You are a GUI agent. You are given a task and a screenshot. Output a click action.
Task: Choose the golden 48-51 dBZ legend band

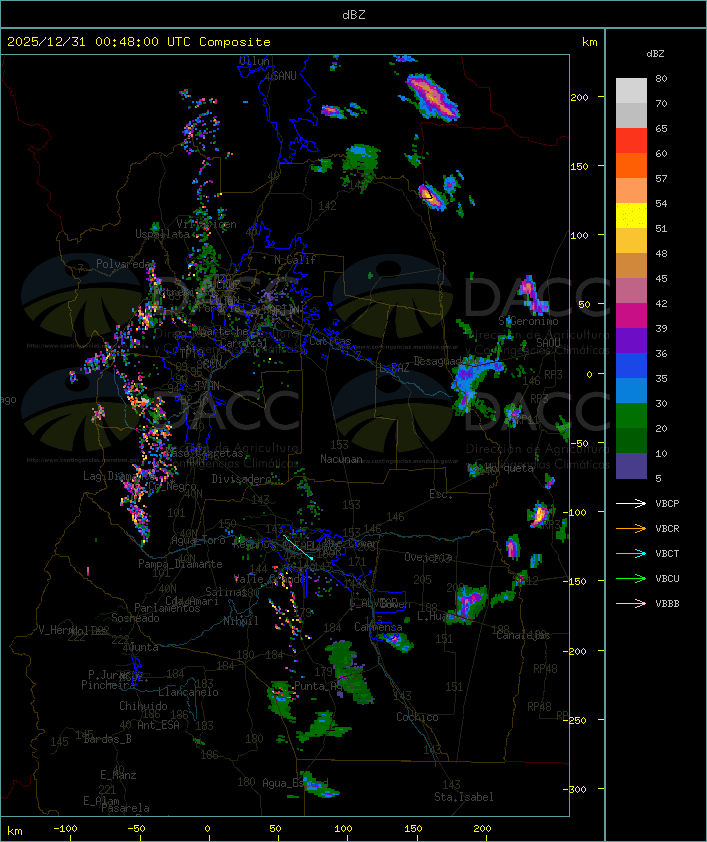(631, 241)
